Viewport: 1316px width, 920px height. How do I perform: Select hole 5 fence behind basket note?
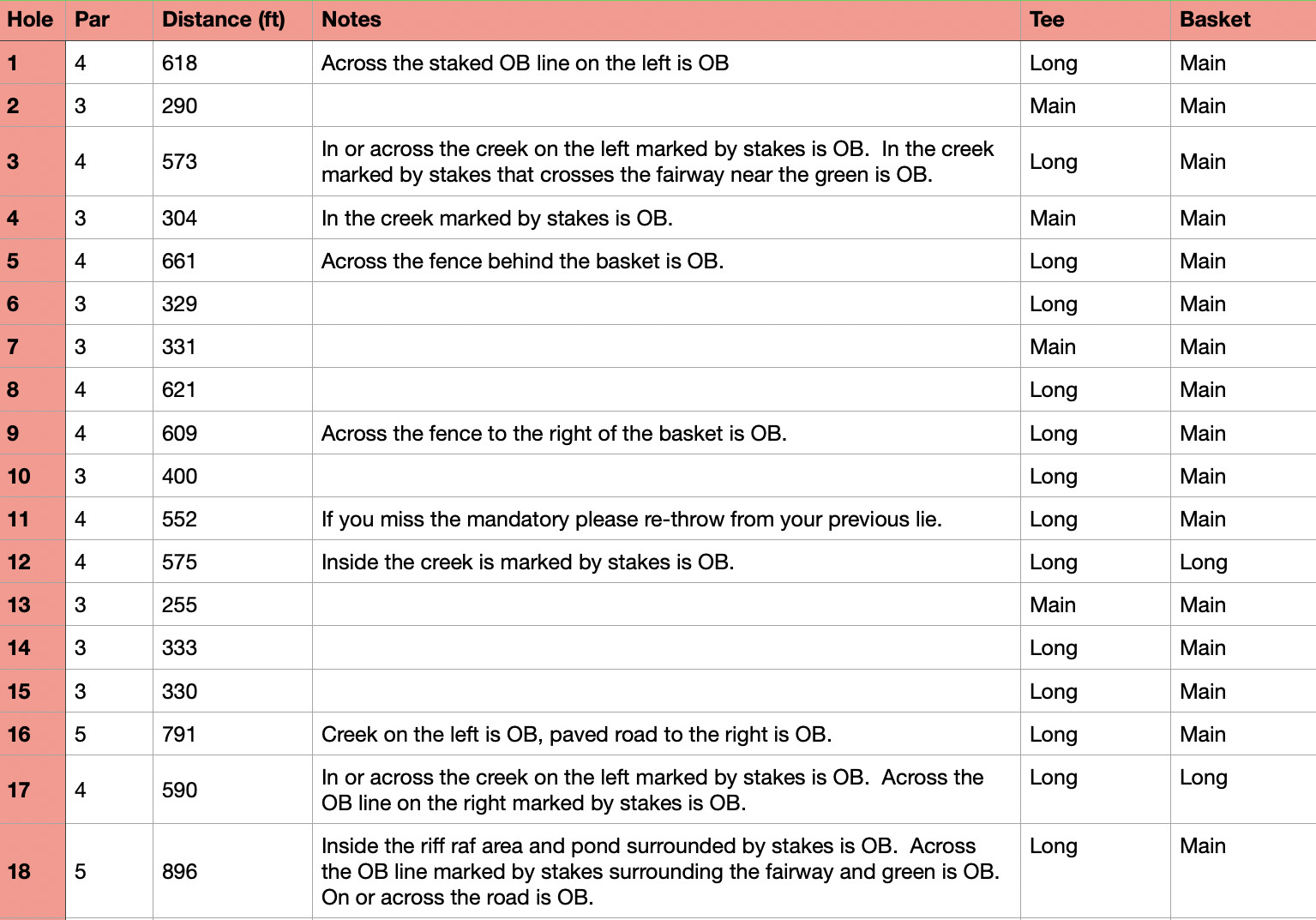tap(522, 261)
